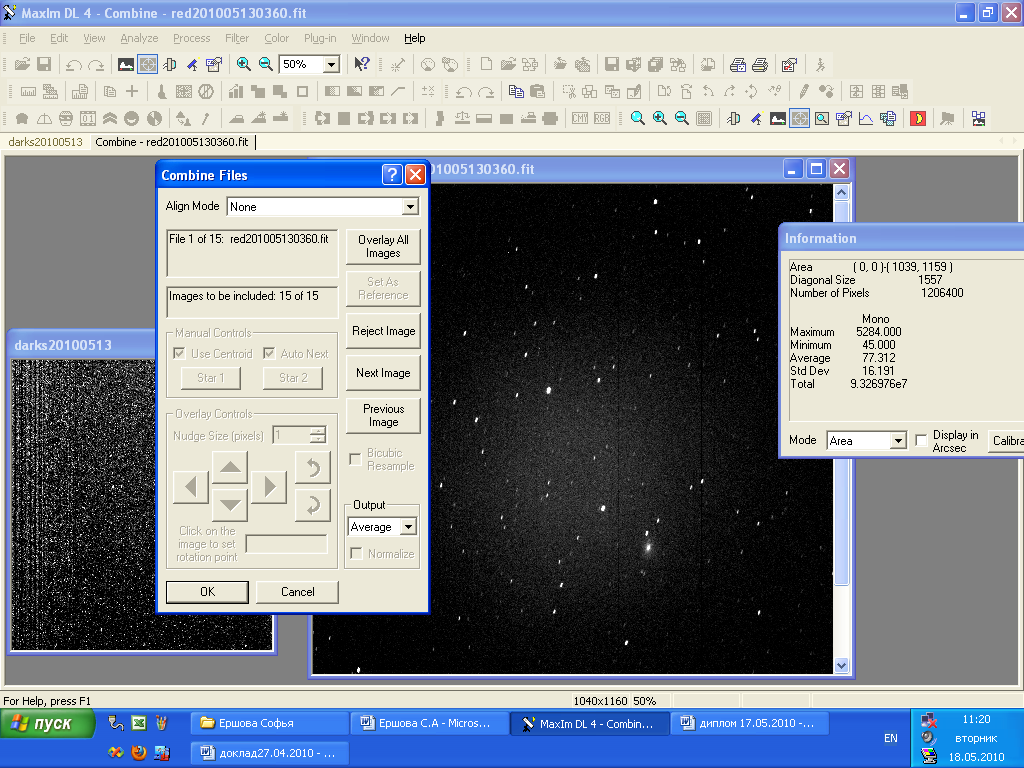Open the zoom percentage dropdown
Screen dimensions: 1024x768
(332, 64)
